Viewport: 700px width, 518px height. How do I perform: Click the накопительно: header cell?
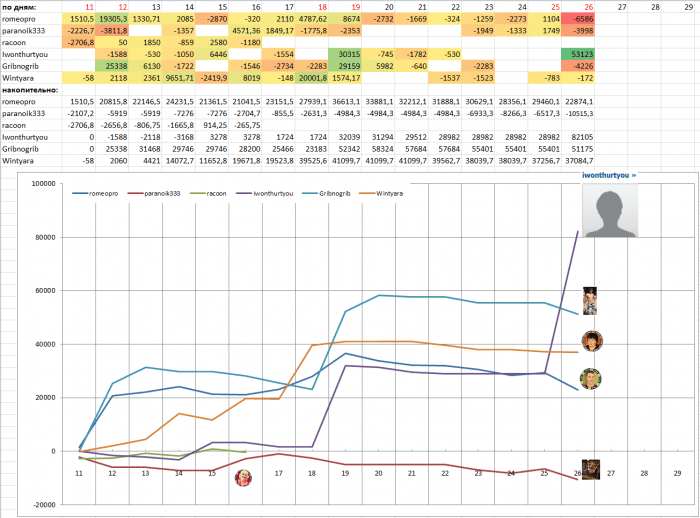pyautogui.click(x=30, y=90)
